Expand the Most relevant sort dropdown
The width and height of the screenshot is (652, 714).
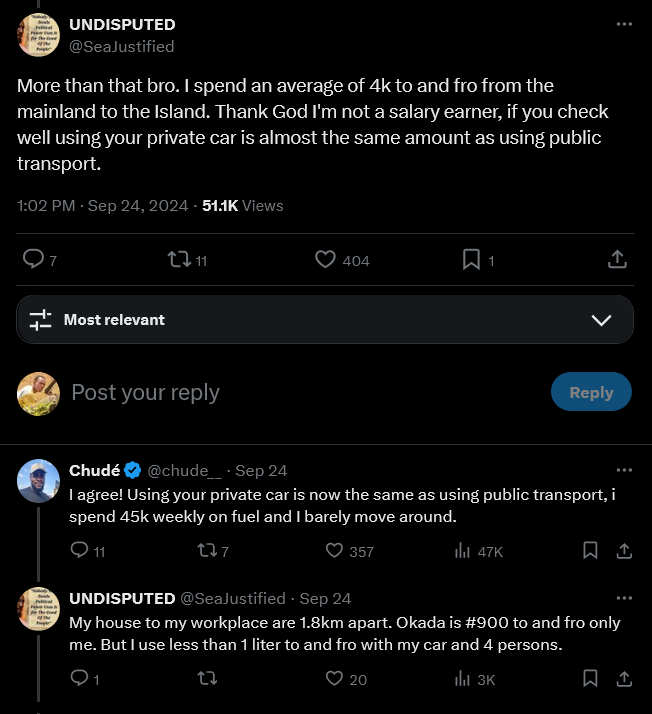(601, 320)
